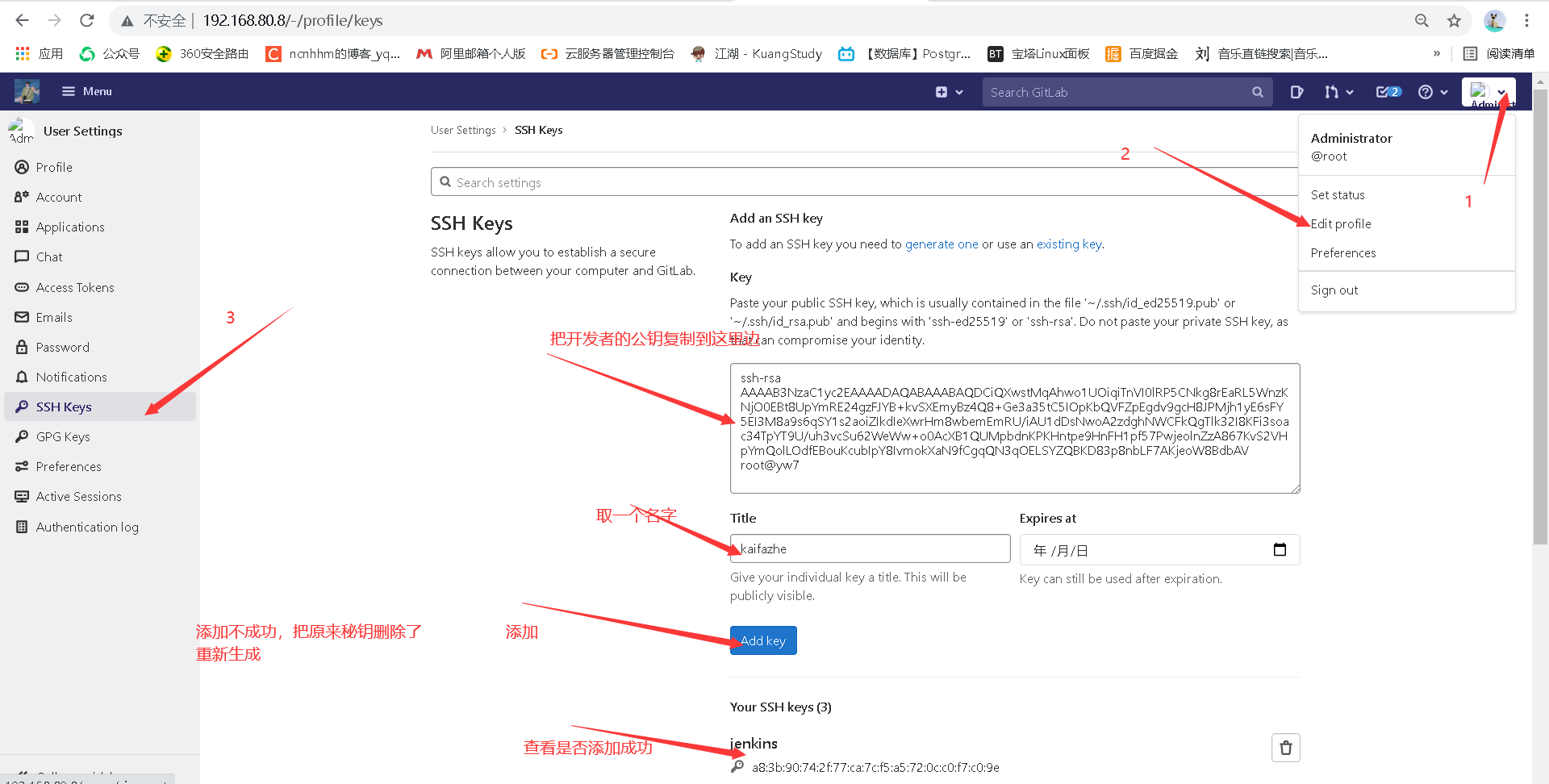Image resolution: width=1549 pixels, height=784 pixels.
Task: Click the Title field containing kaifazhe
Action: pyautogui.click(x=869, y=548)
